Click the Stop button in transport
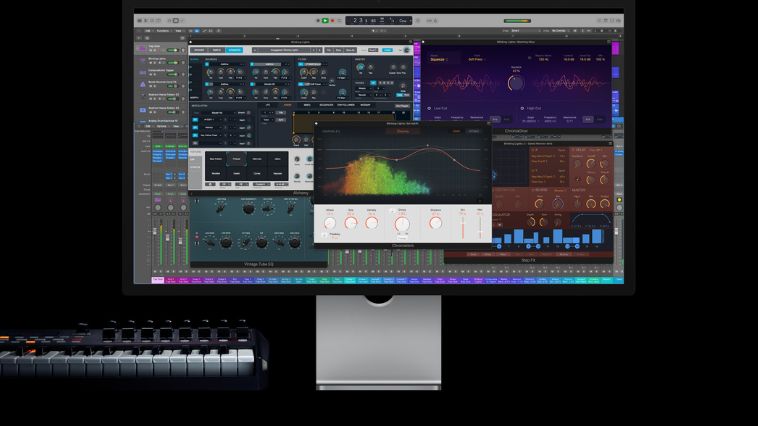 pos(316,20)
